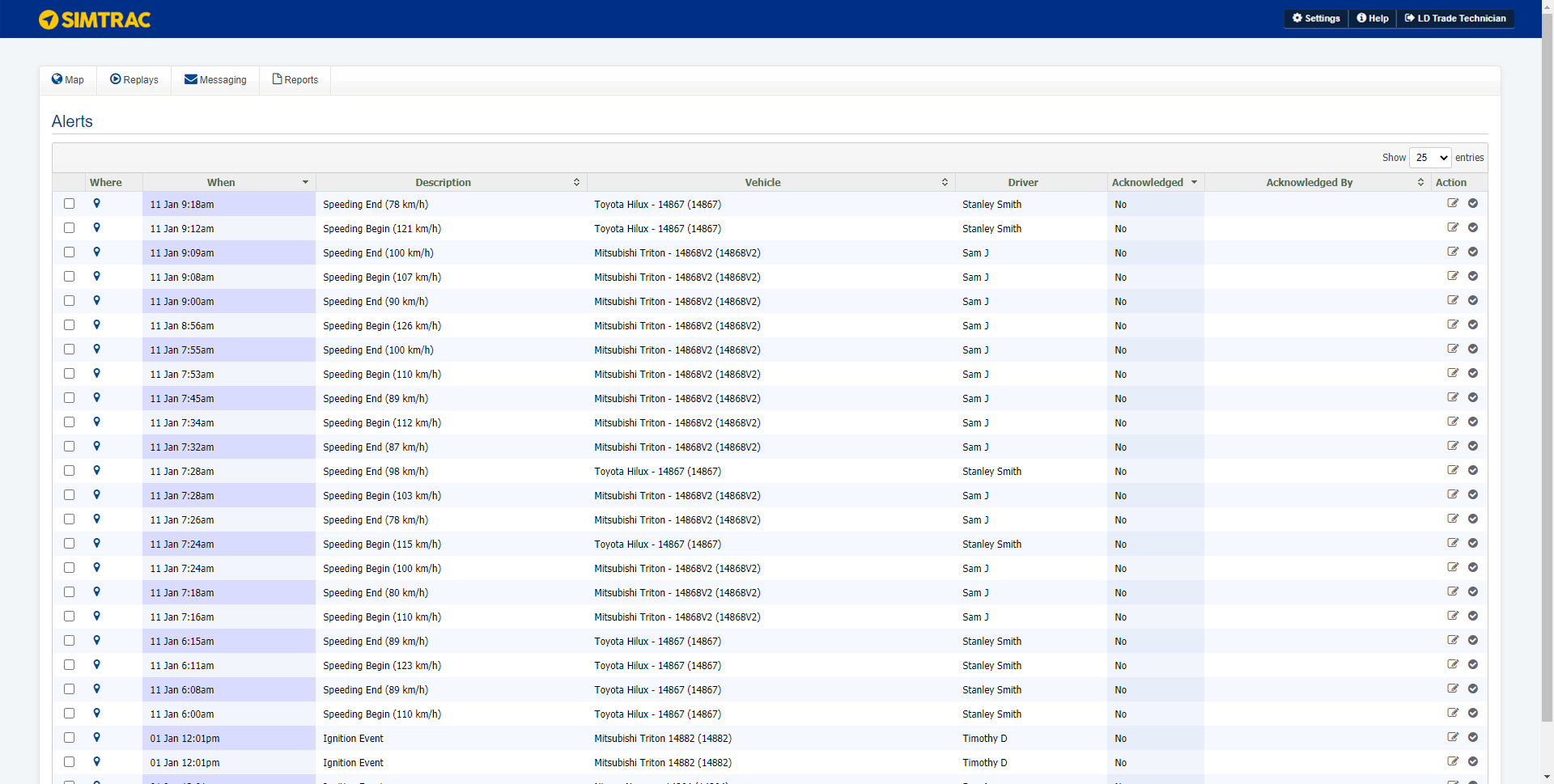Open Settings in the top bar
This screenshot has height=784, width=1554.
pyautogui.click(x=1316, y=19)
